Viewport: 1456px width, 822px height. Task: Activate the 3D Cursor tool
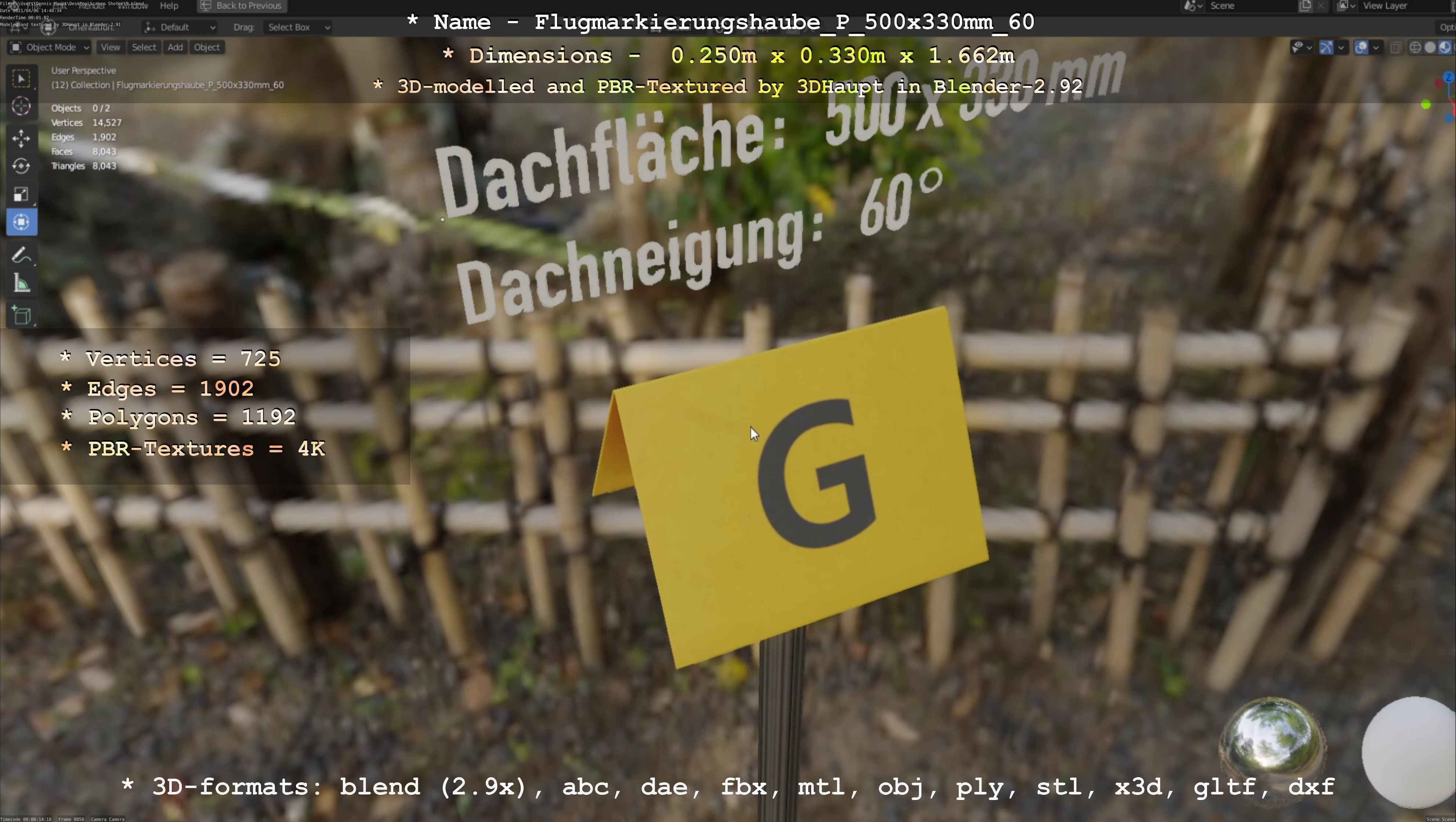[x=21, y=106]
